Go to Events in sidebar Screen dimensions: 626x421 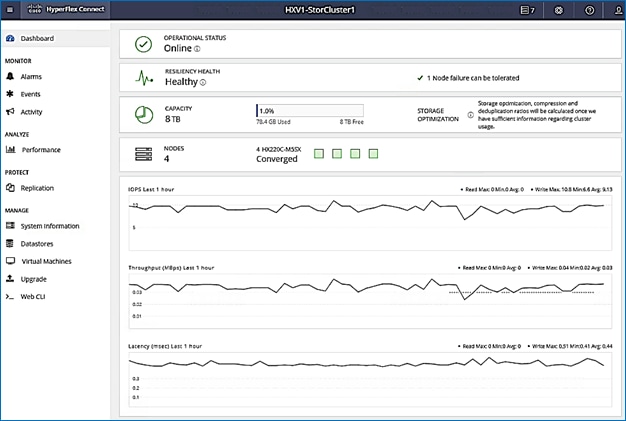pyautogui.click(x=30, y=94)
